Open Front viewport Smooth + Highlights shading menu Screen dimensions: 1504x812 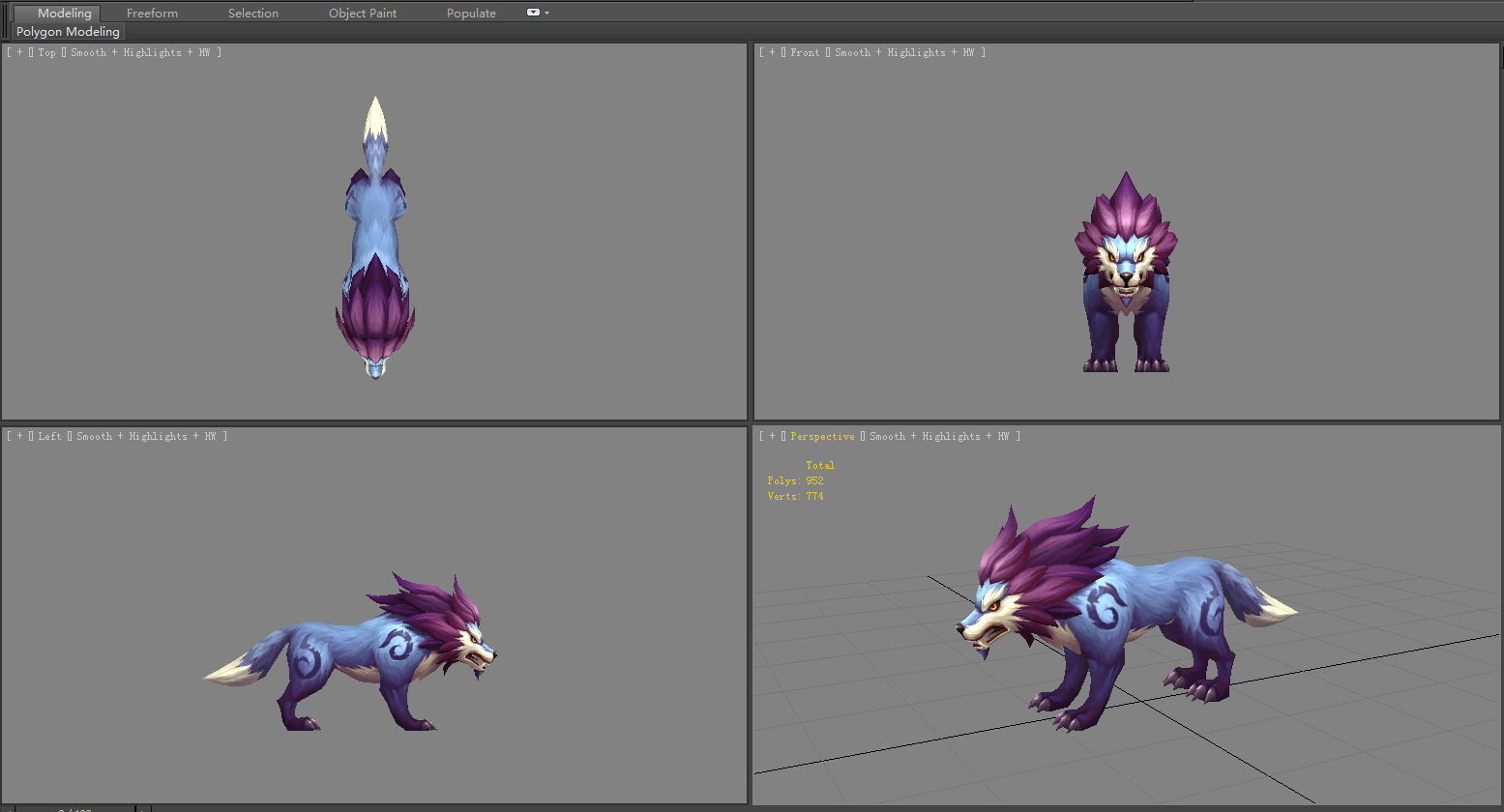[904, 52]
